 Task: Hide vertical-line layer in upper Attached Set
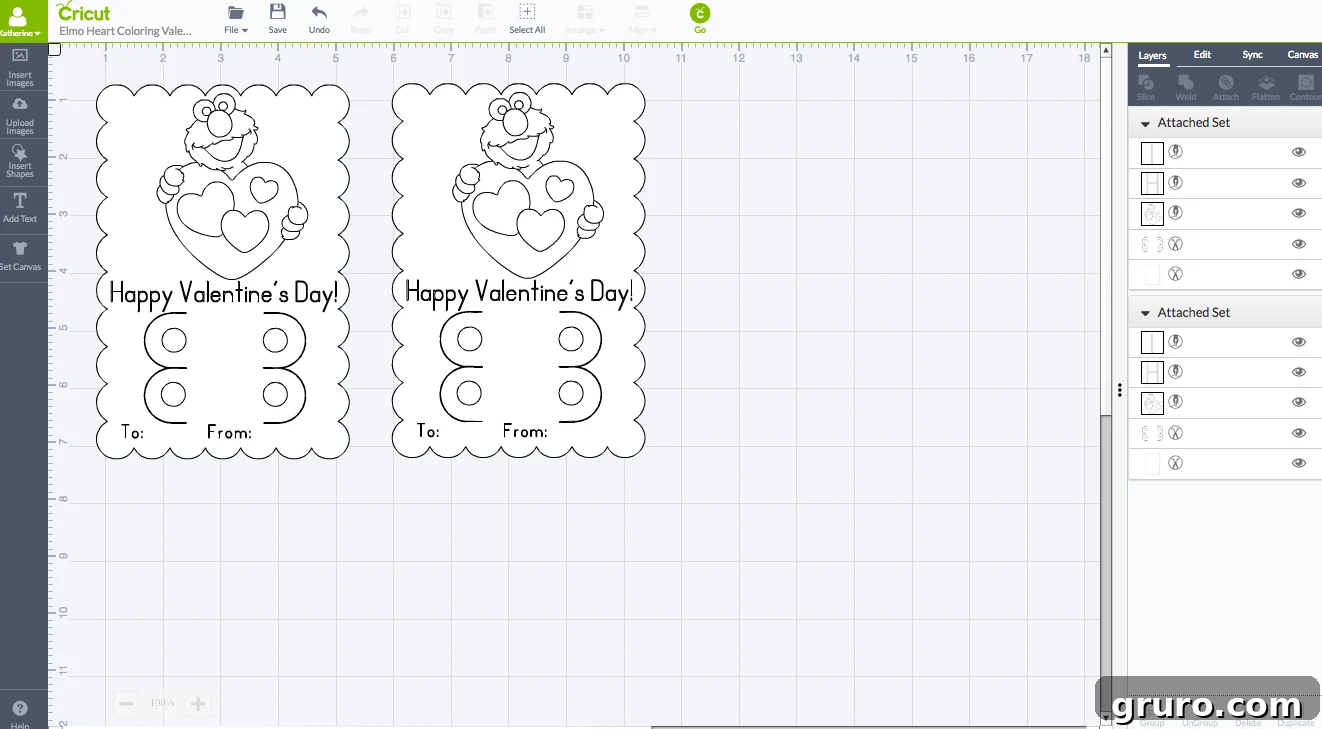1299,152
